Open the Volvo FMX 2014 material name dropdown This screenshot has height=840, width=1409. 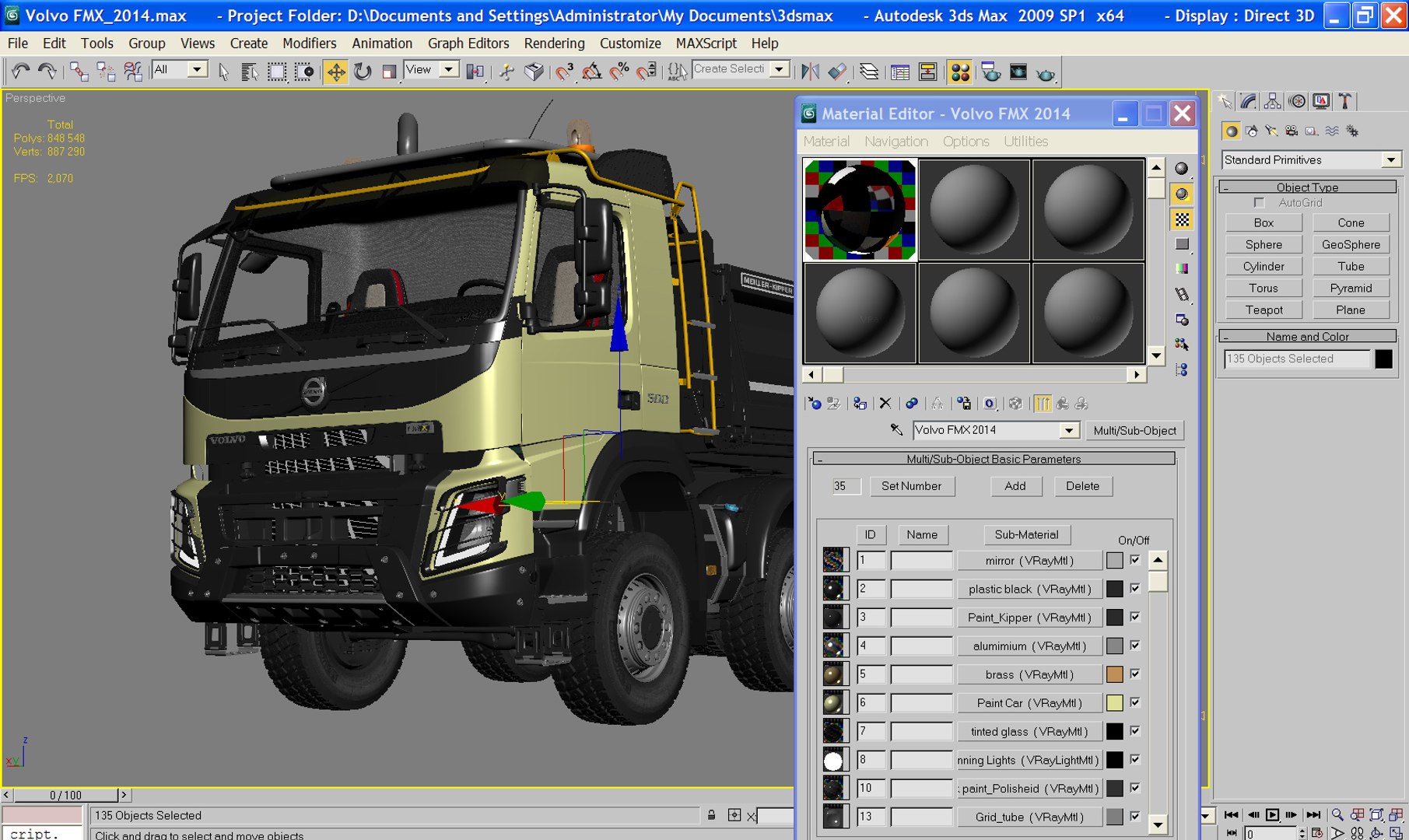click(1070, 430)
